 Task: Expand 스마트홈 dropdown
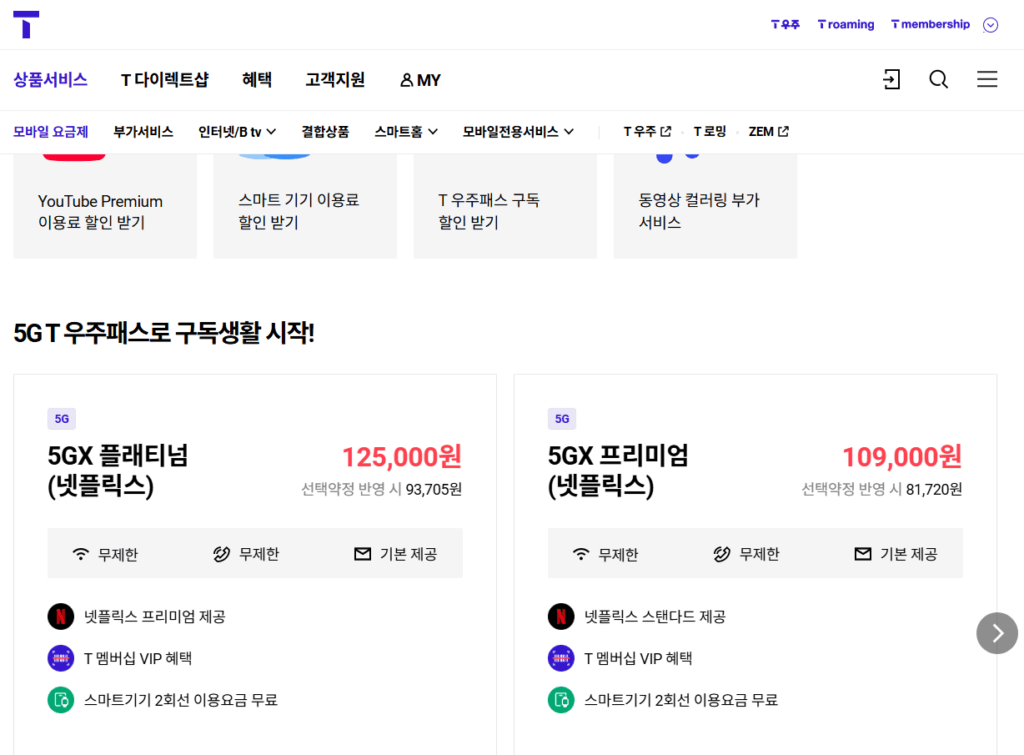pos(406,132)
